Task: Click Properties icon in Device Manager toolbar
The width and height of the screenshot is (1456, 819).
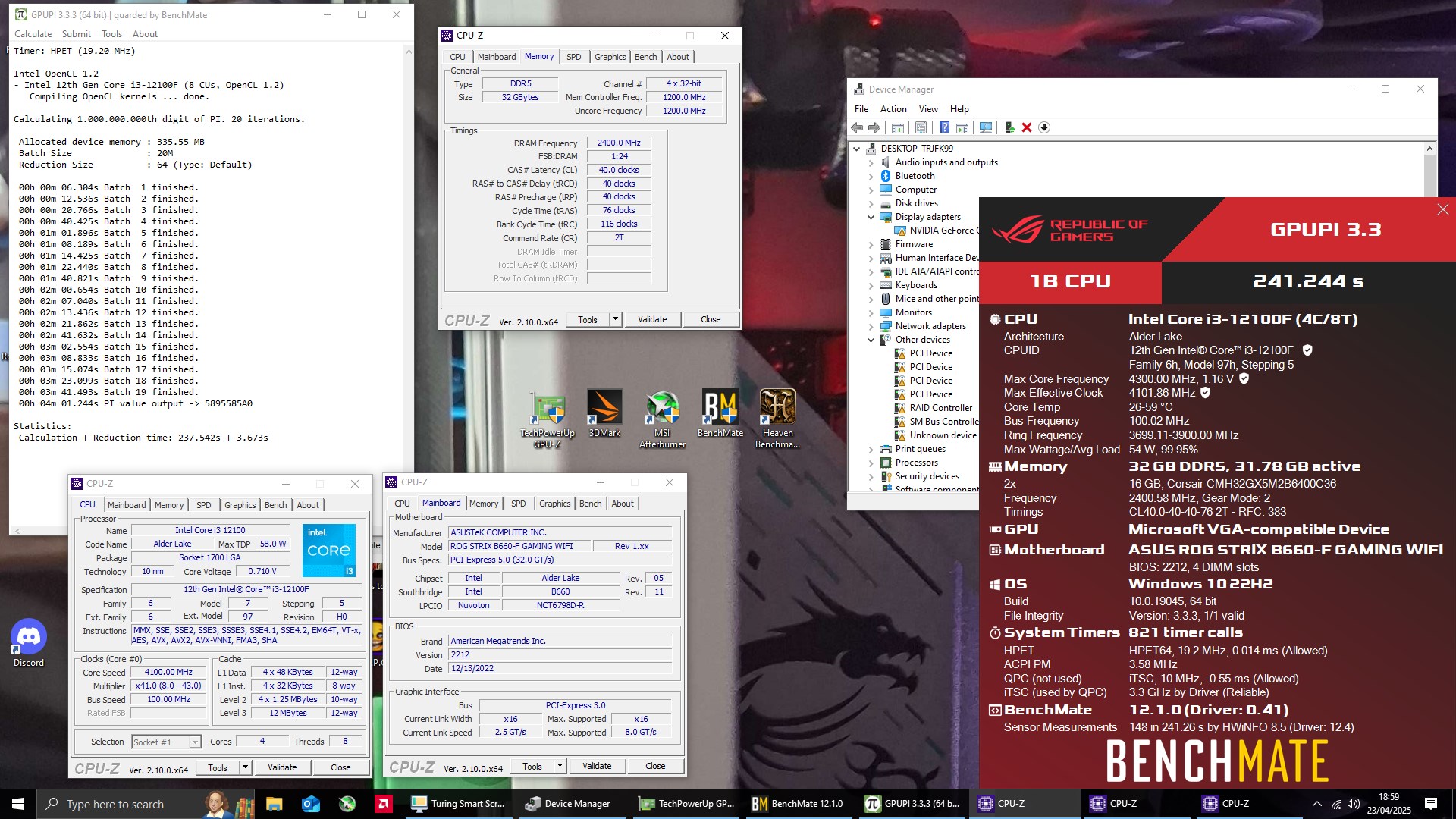Action: 921,127
